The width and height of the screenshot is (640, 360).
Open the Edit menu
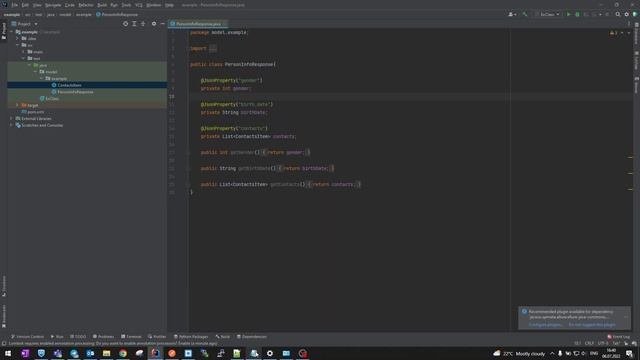[25, 5]
